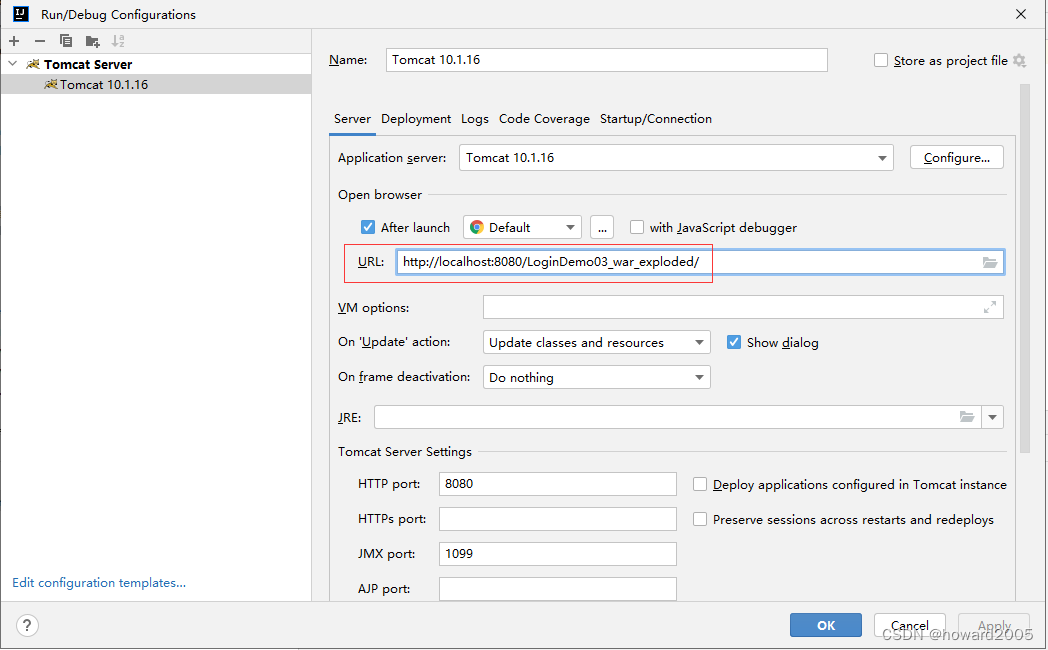Open JRE dropdown arrow
This screenshot has height=650, width=1048.
point(993,417)
